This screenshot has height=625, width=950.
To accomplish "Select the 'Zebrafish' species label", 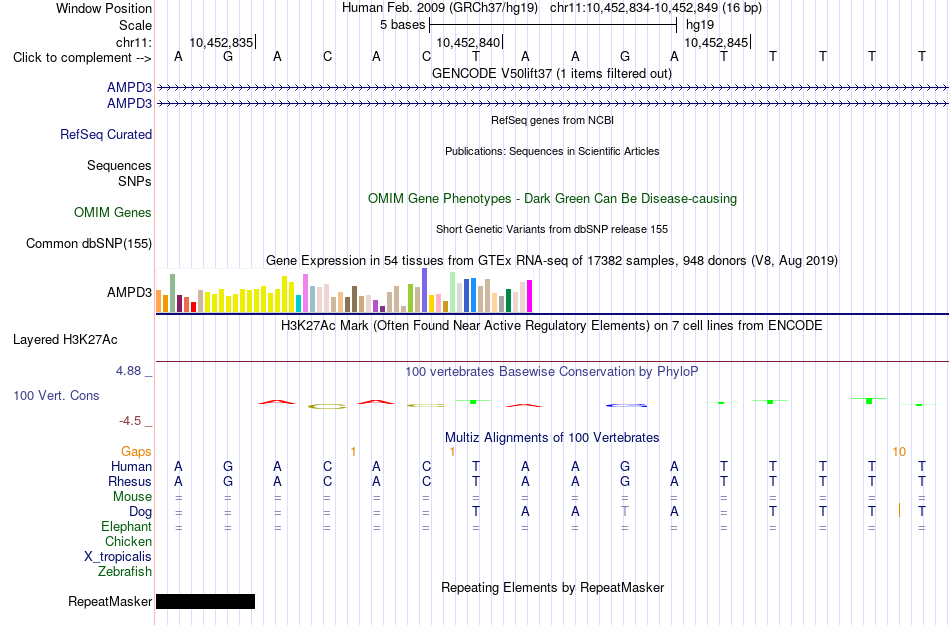I will pos(125,571).
